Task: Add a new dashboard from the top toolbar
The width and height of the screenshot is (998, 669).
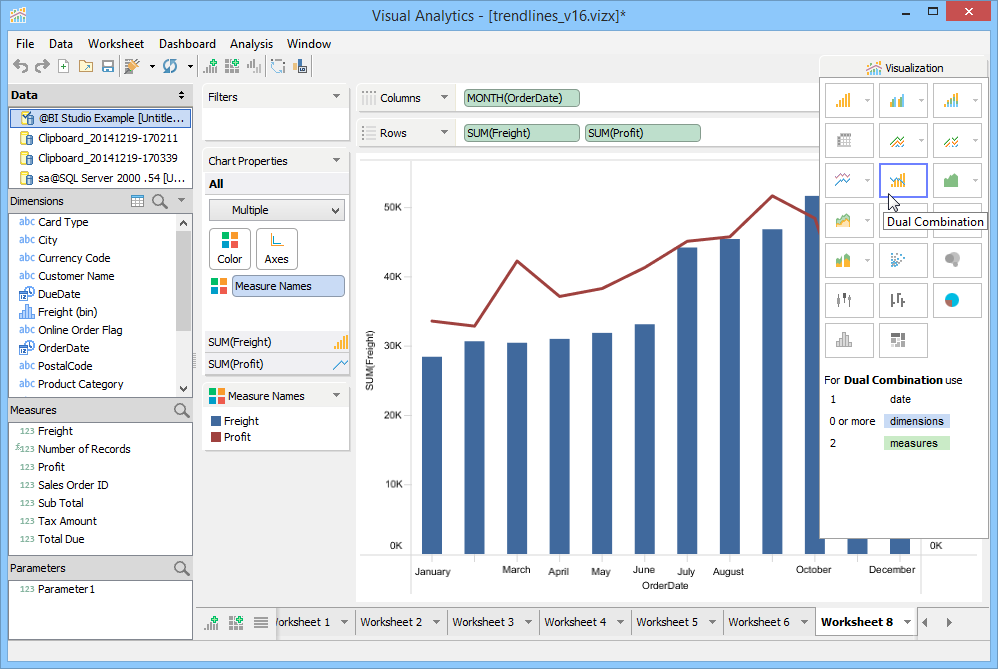Action: pos(232,66)
